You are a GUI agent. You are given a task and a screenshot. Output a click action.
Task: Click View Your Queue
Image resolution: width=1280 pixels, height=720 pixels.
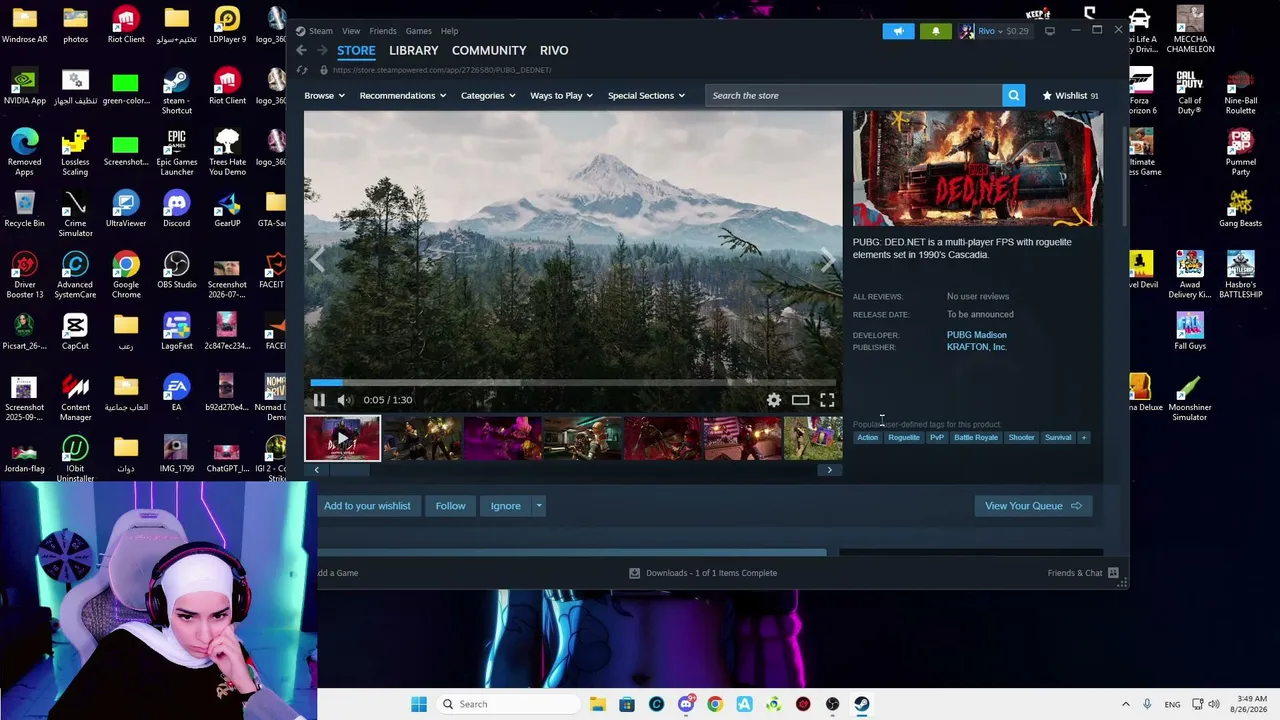1033,506
